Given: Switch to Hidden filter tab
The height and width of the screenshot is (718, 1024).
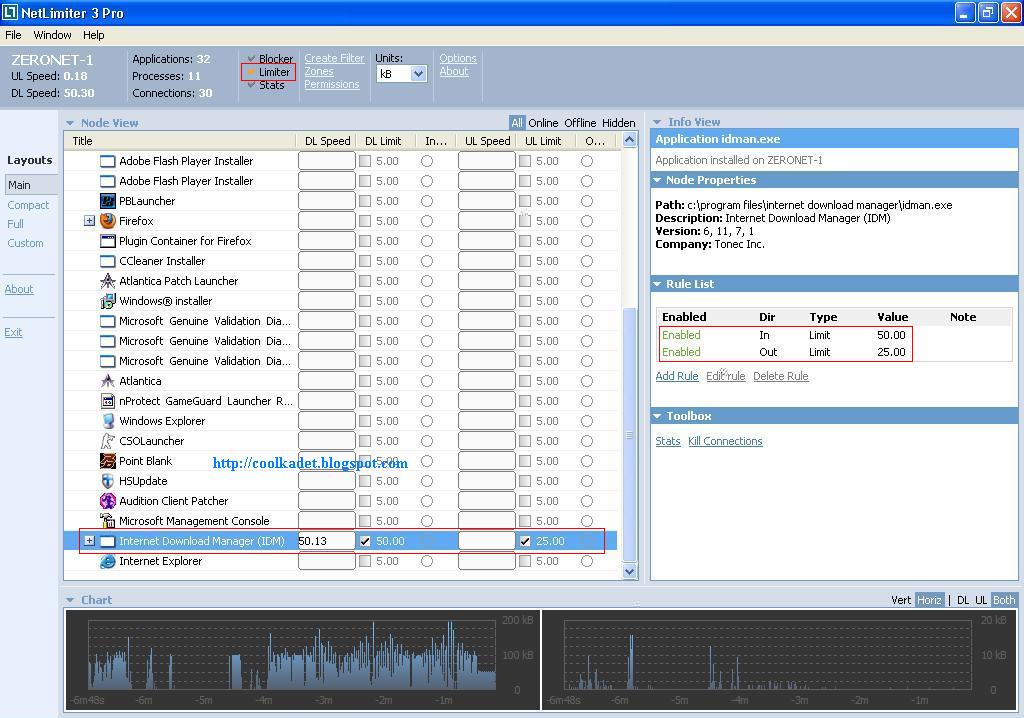Looking at the screenshot, I should (x=618, y=123).
